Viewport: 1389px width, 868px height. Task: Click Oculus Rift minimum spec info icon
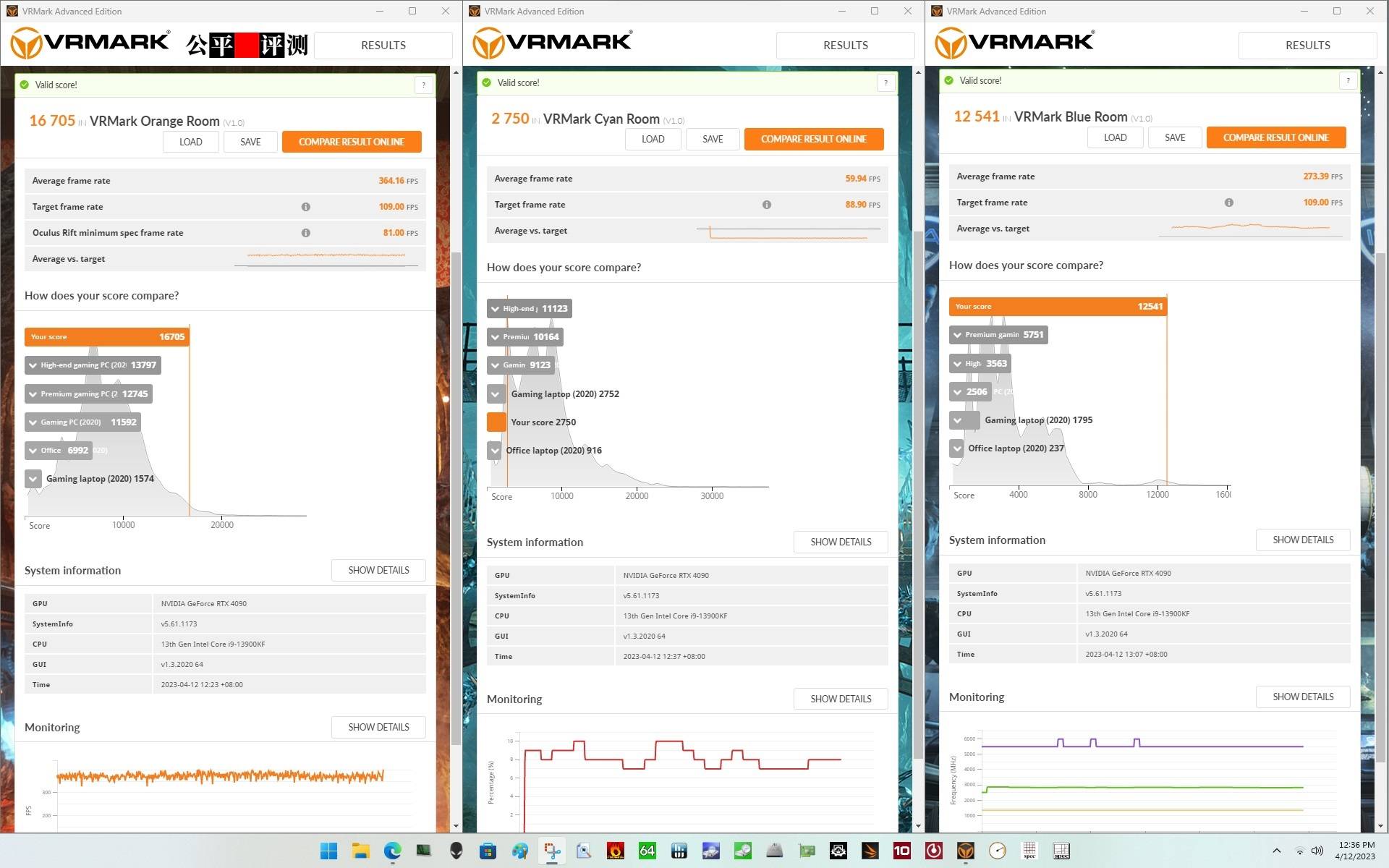pos(306,233)
